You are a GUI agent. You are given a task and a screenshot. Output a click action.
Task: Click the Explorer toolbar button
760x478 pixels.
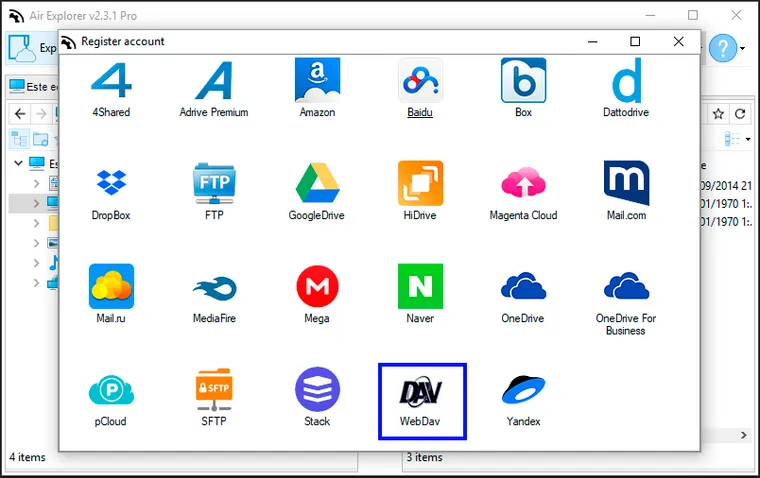tap(32, 48)
